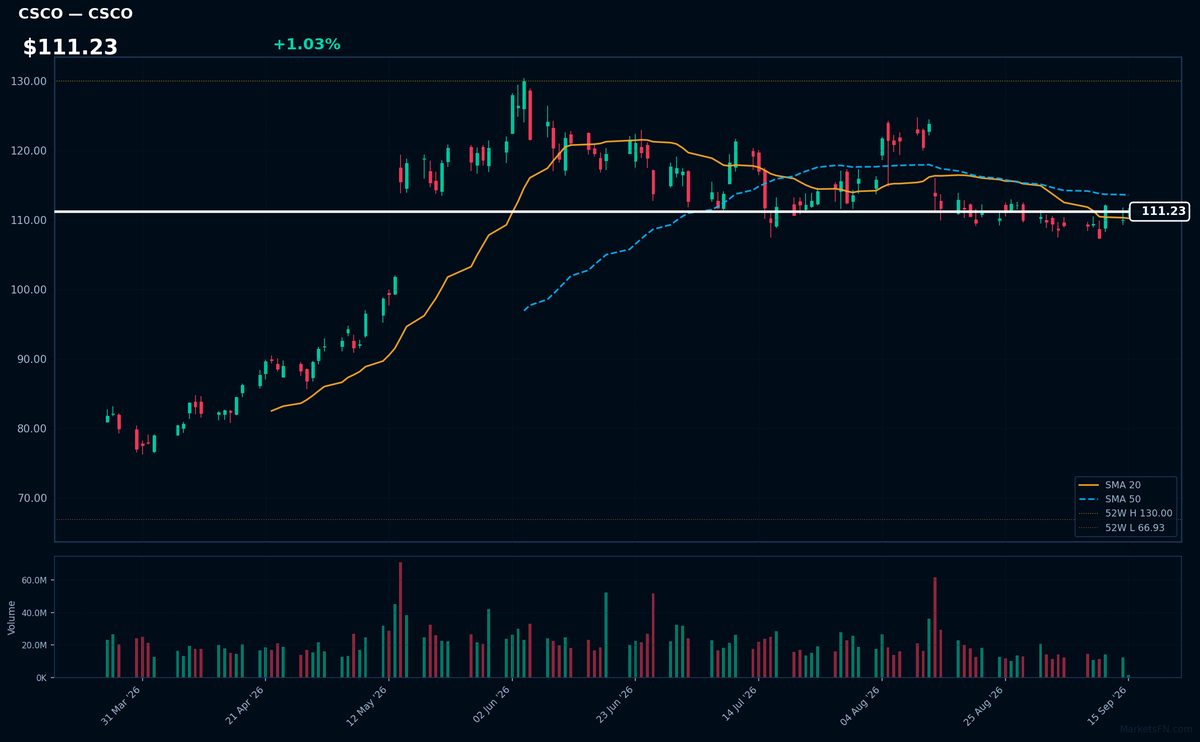Click the 130.00 price axis label
Image resolution: width=1200 pixels, height=742 pixels.
[x=30, y=81]
